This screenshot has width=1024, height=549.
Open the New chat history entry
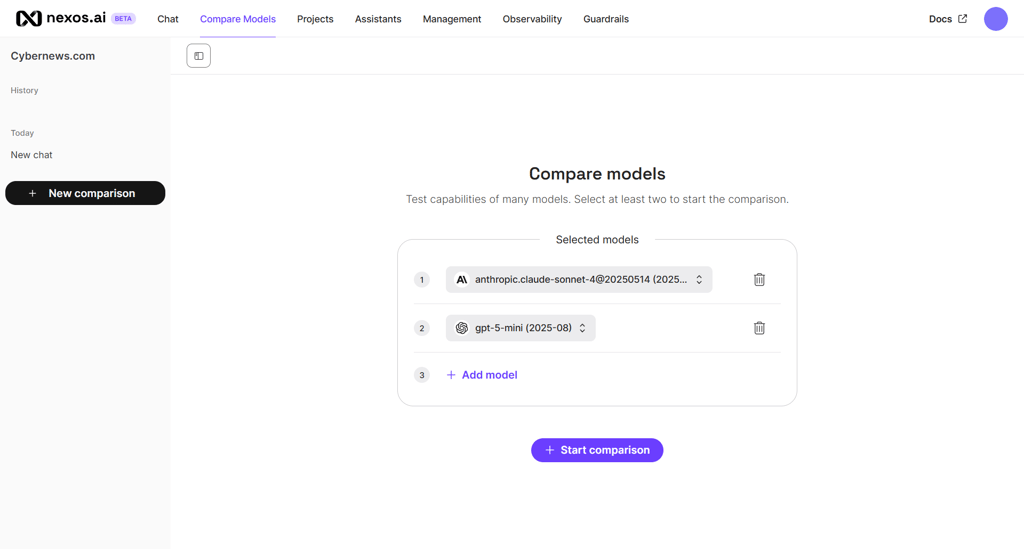(31, 155)
